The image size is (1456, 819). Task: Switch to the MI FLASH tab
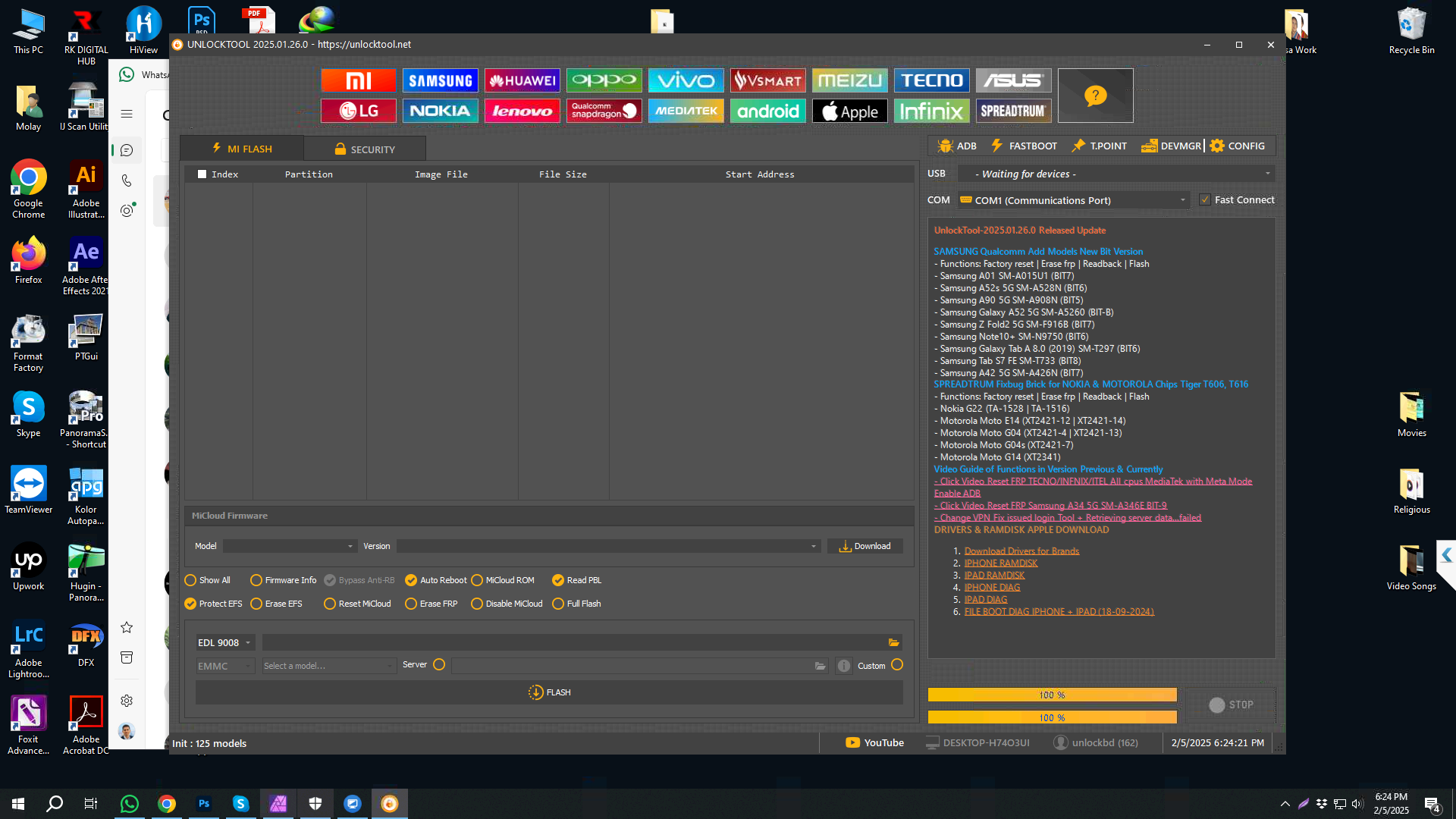click(x=241, y=148)
